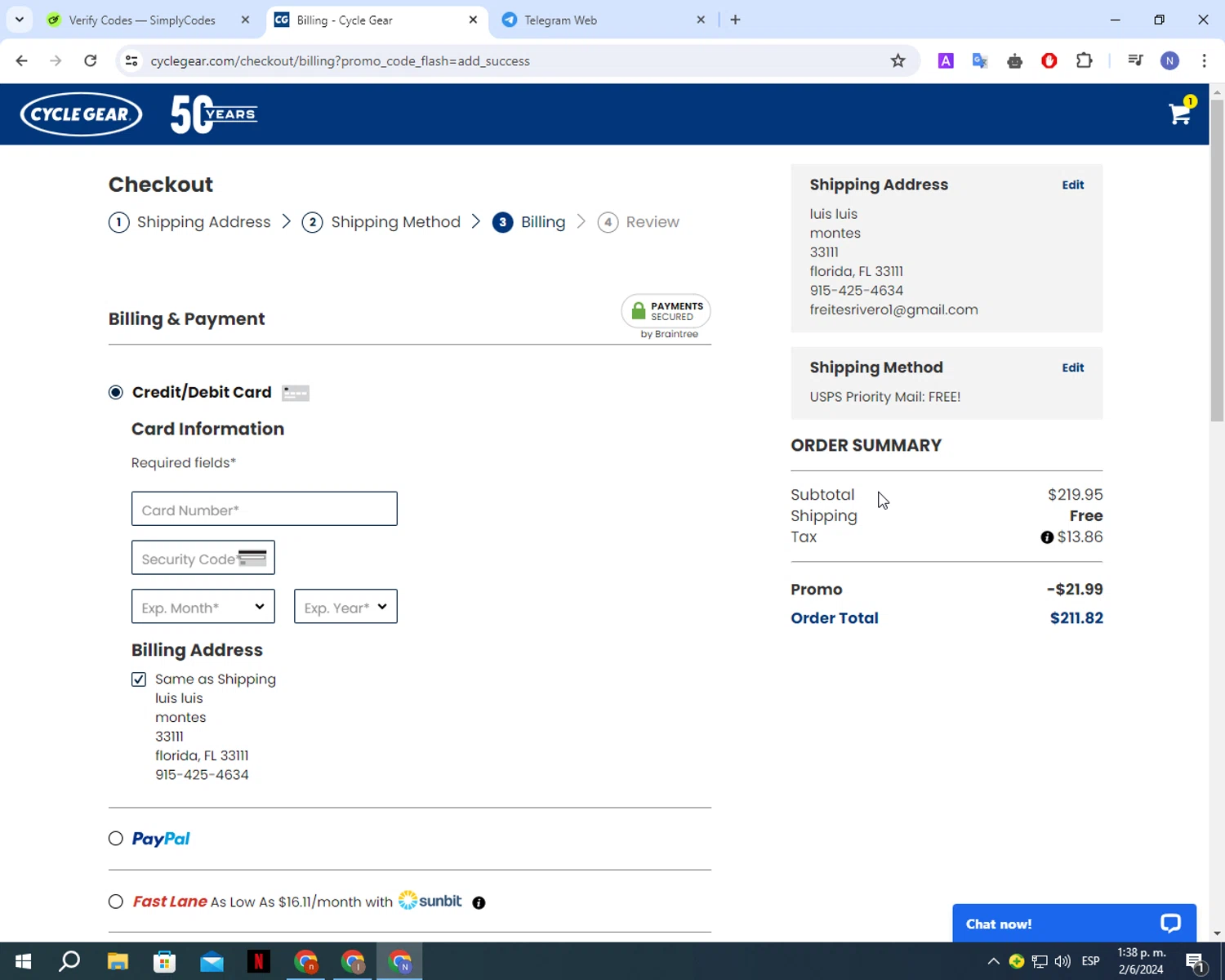Click the browser address bar URL

point(340,61)
